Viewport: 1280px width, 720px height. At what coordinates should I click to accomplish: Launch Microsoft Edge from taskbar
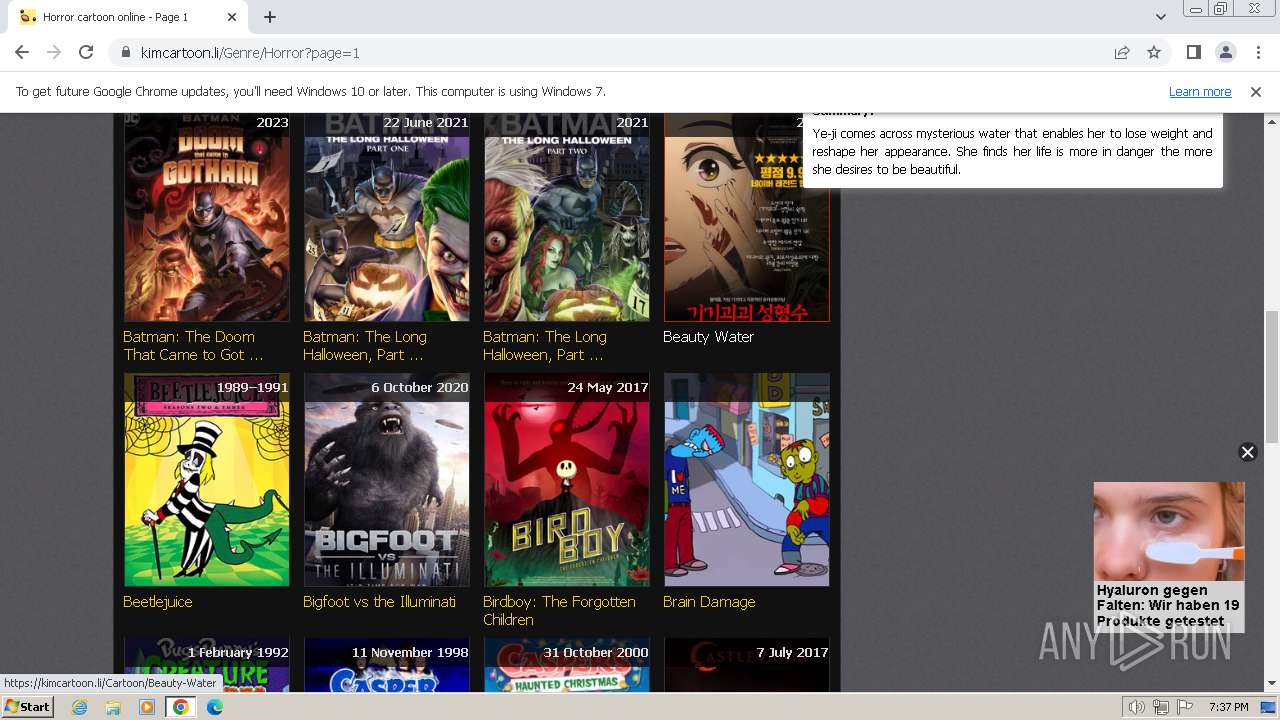tap(215, 707)
